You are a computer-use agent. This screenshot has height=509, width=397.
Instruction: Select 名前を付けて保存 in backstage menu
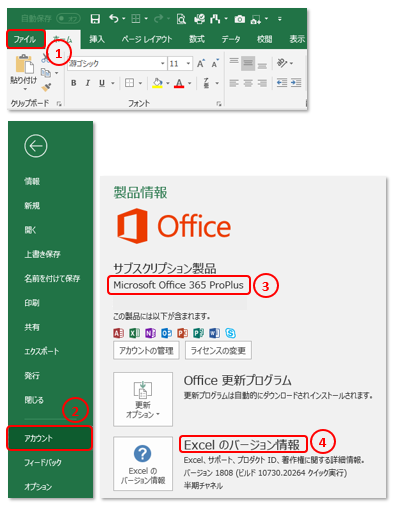[x=52, y=279]
